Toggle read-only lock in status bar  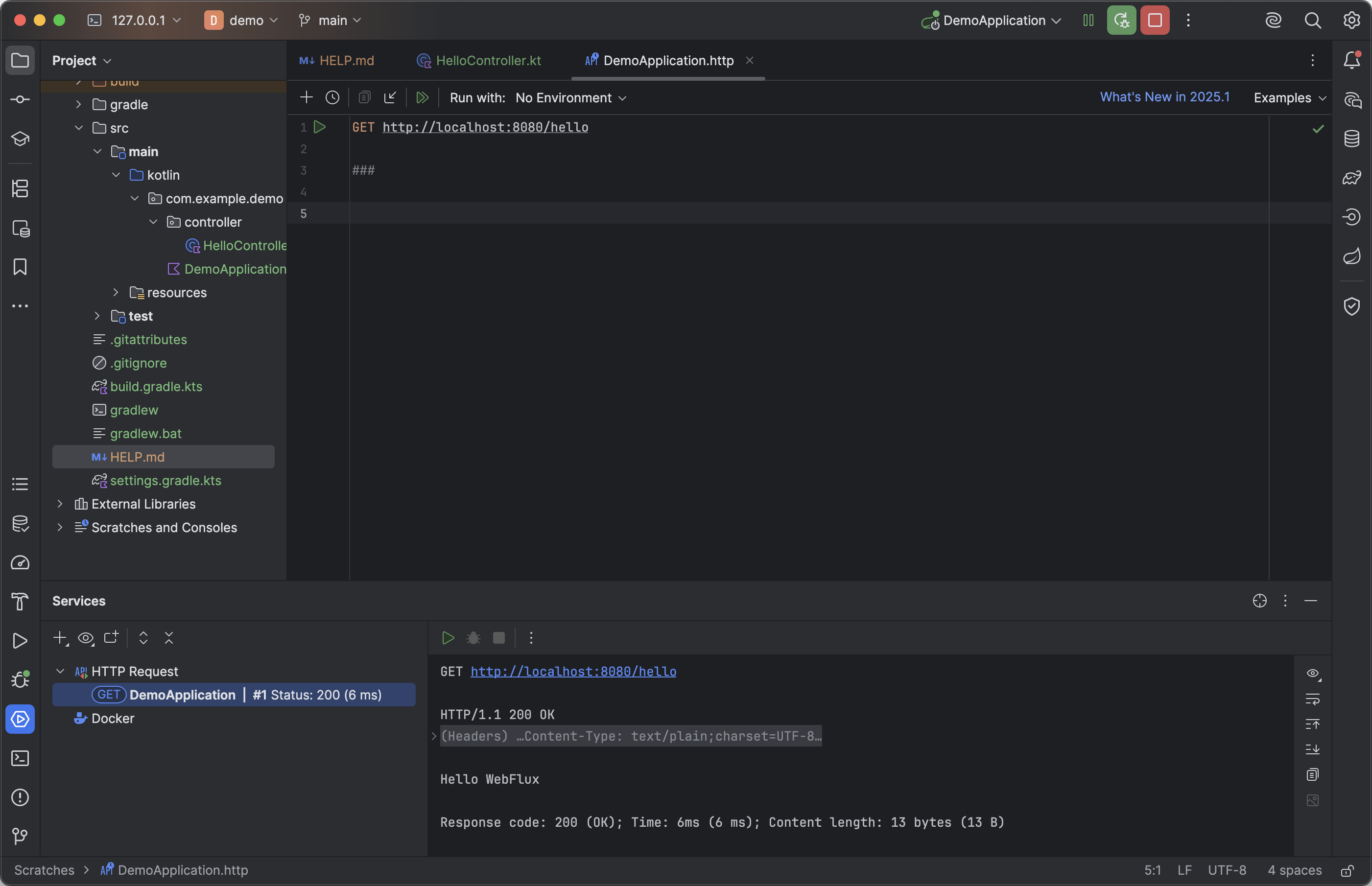pyautogui.click(x=1347, y=870)
